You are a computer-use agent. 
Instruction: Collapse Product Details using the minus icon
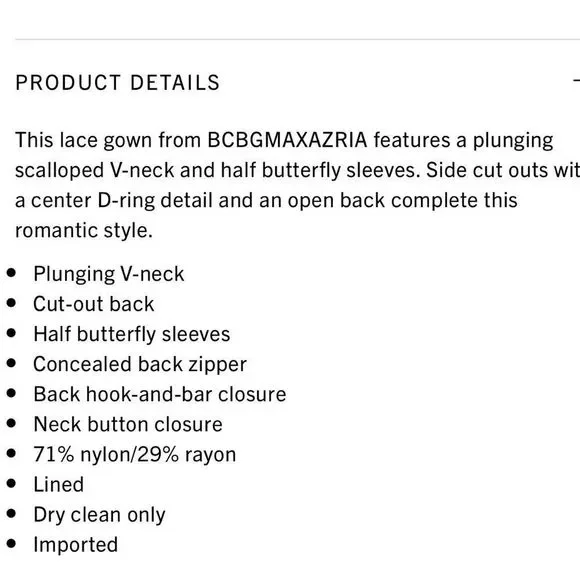pos(577,80)
